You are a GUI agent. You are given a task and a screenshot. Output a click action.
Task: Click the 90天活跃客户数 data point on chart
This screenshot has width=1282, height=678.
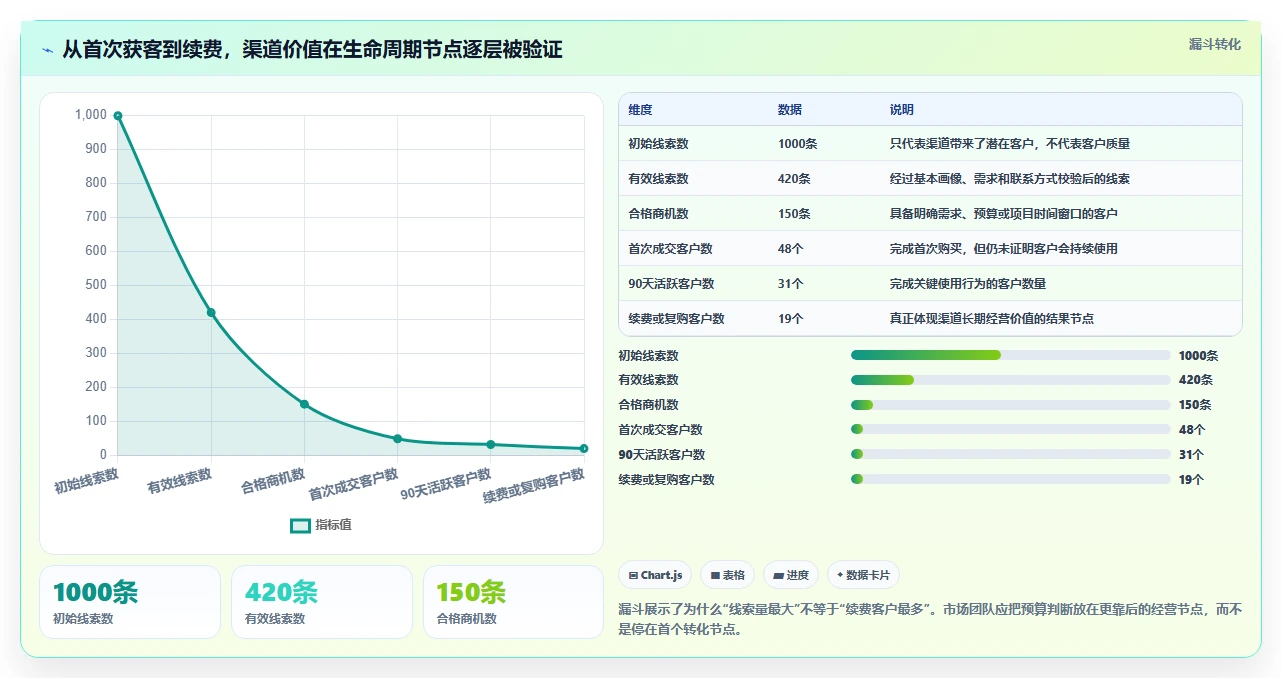point(491,444)
